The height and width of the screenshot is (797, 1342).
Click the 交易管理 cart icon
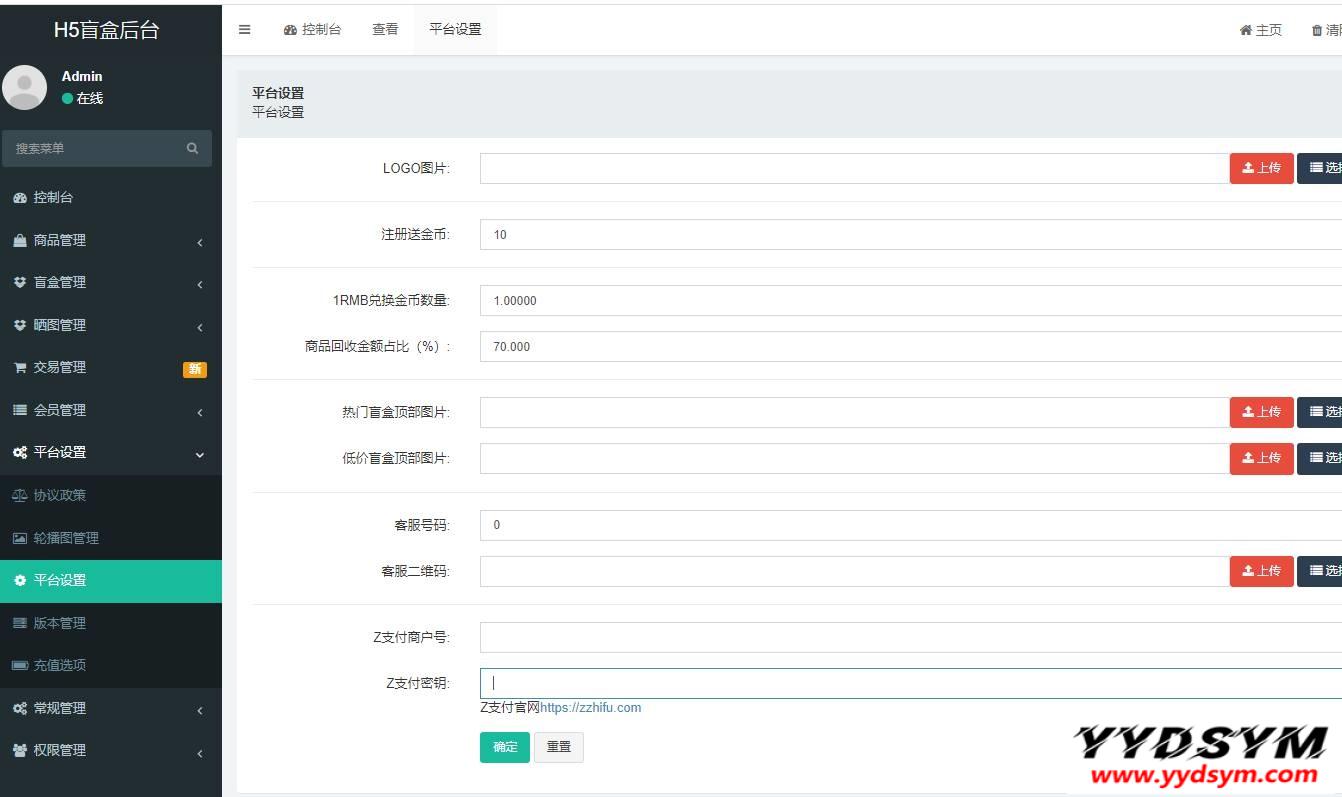20,367
